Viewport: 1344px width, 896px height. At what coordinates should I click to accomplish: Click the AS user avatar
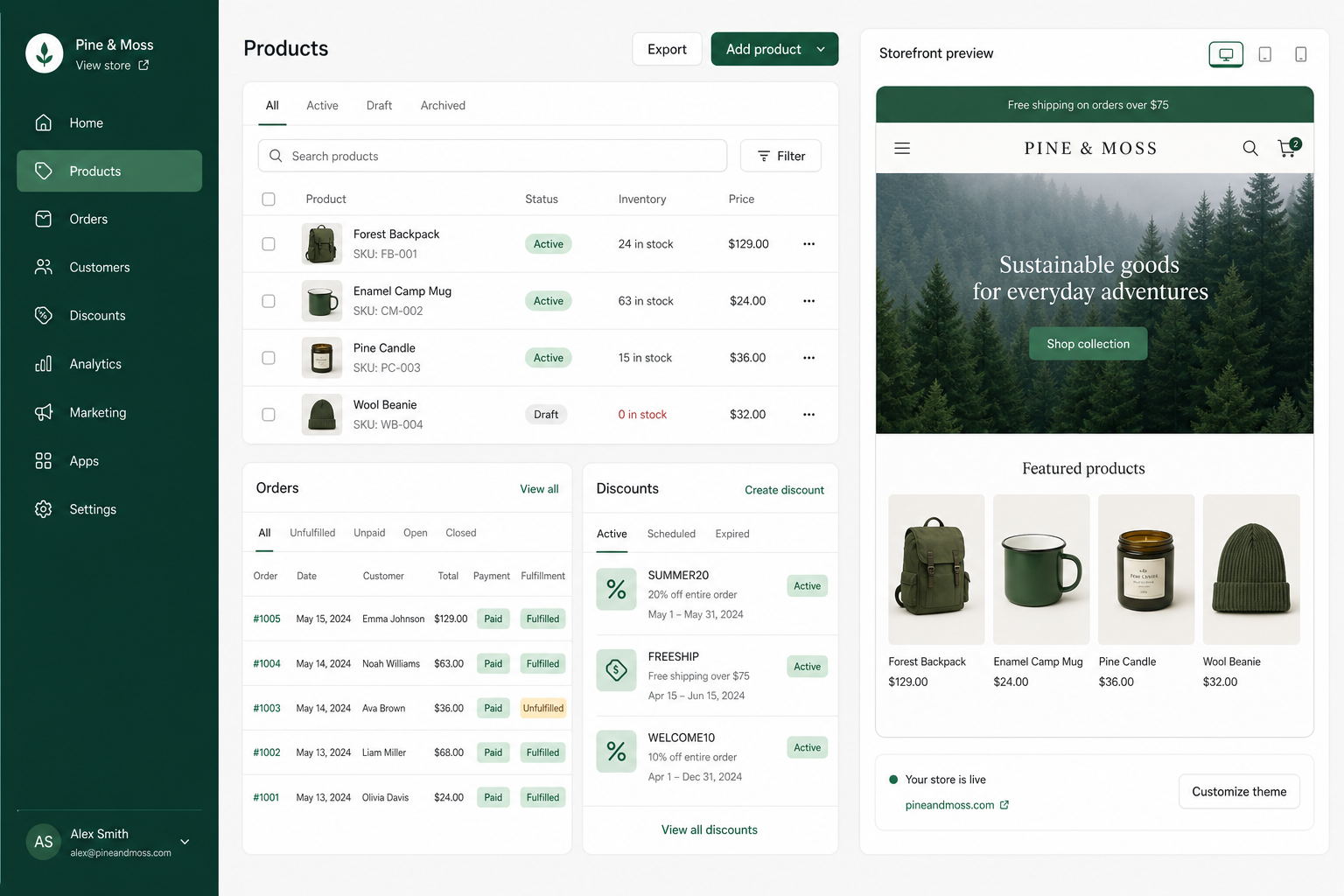click(x=44, y=842)
